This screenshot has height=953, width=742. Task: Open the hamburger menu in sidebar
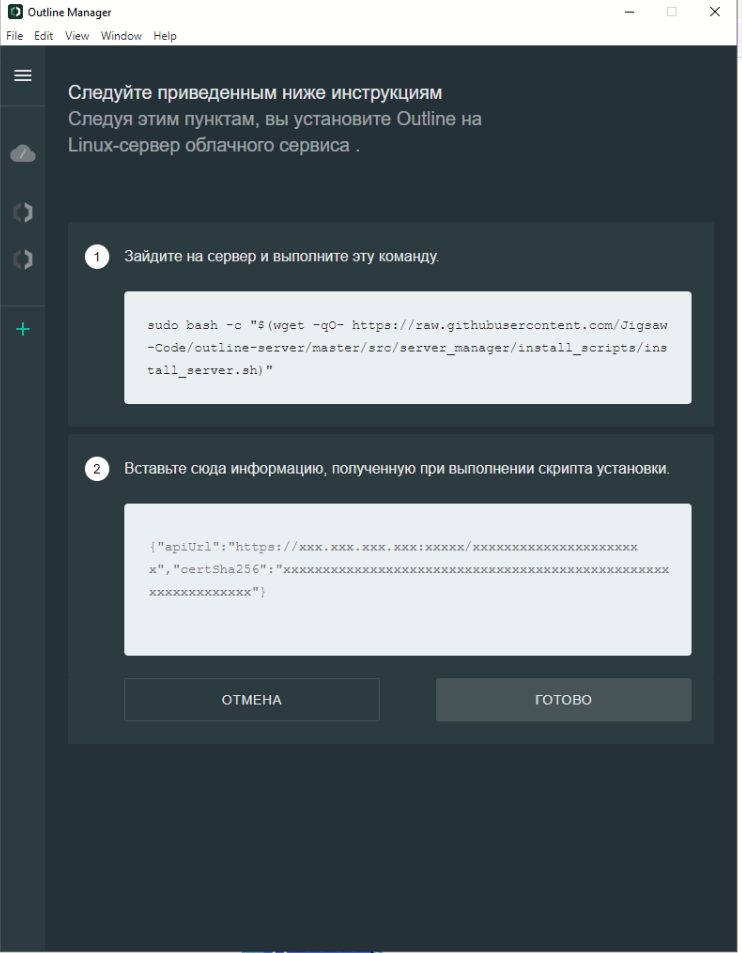23,75
